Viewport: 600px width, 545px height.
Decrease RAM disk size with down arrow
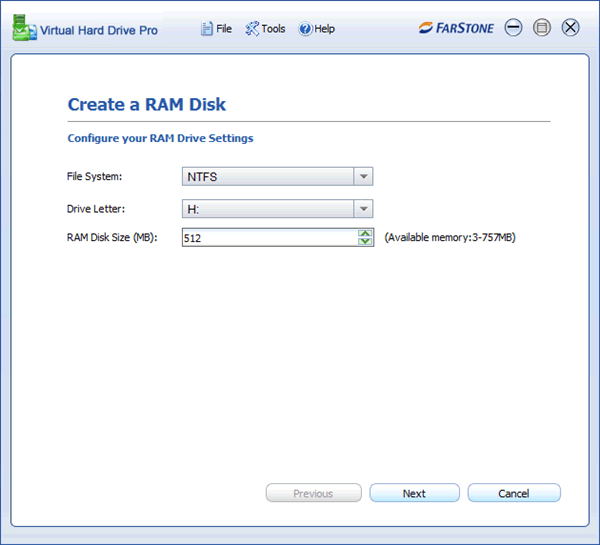click(365, 241)
